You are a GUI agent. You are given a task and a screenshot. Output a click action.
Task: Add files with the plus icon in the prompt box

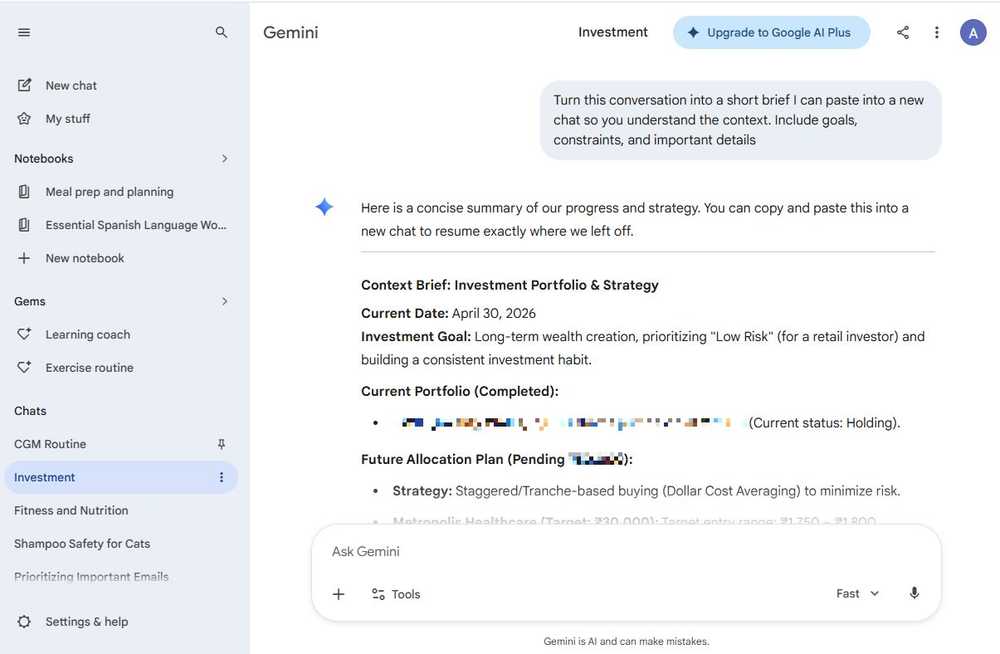(339, 594)
